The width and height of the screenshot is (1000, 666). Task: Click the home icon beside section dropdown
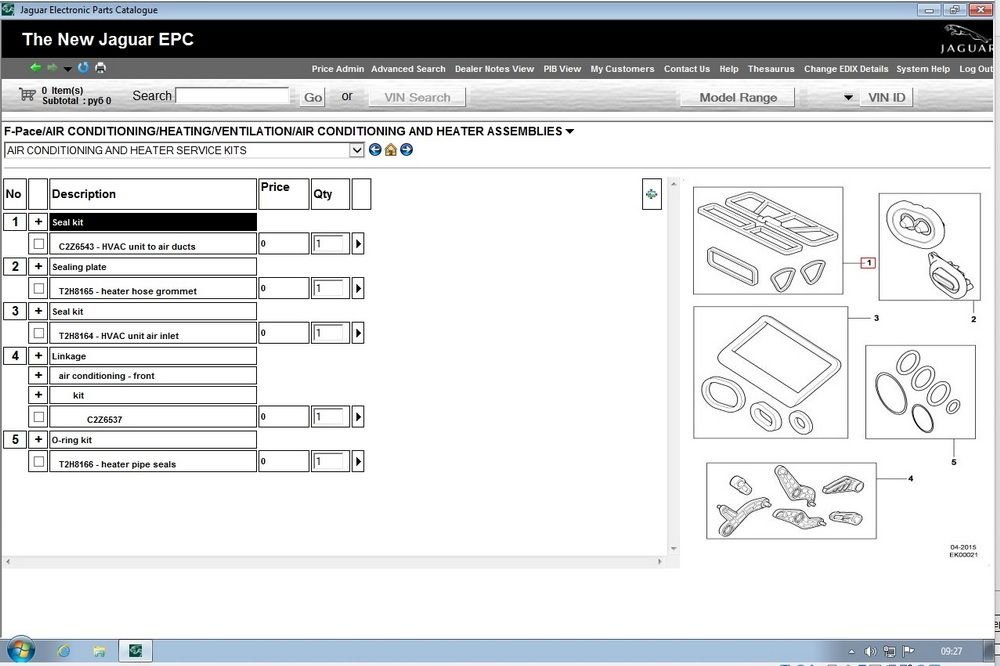click(390, 150)
